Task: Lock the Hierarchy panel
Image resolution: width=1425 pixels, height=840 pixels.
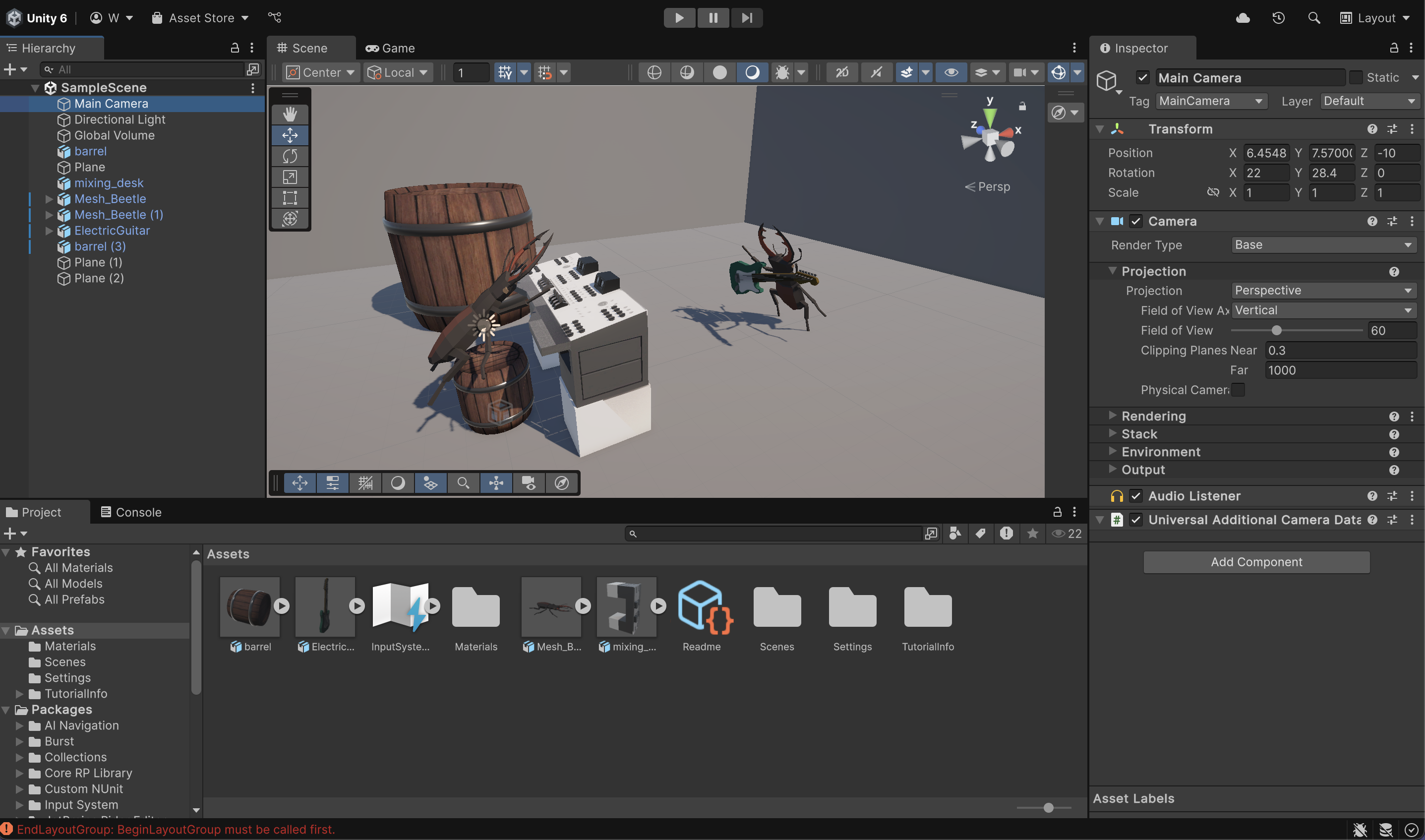Action: tap(235, 48)
